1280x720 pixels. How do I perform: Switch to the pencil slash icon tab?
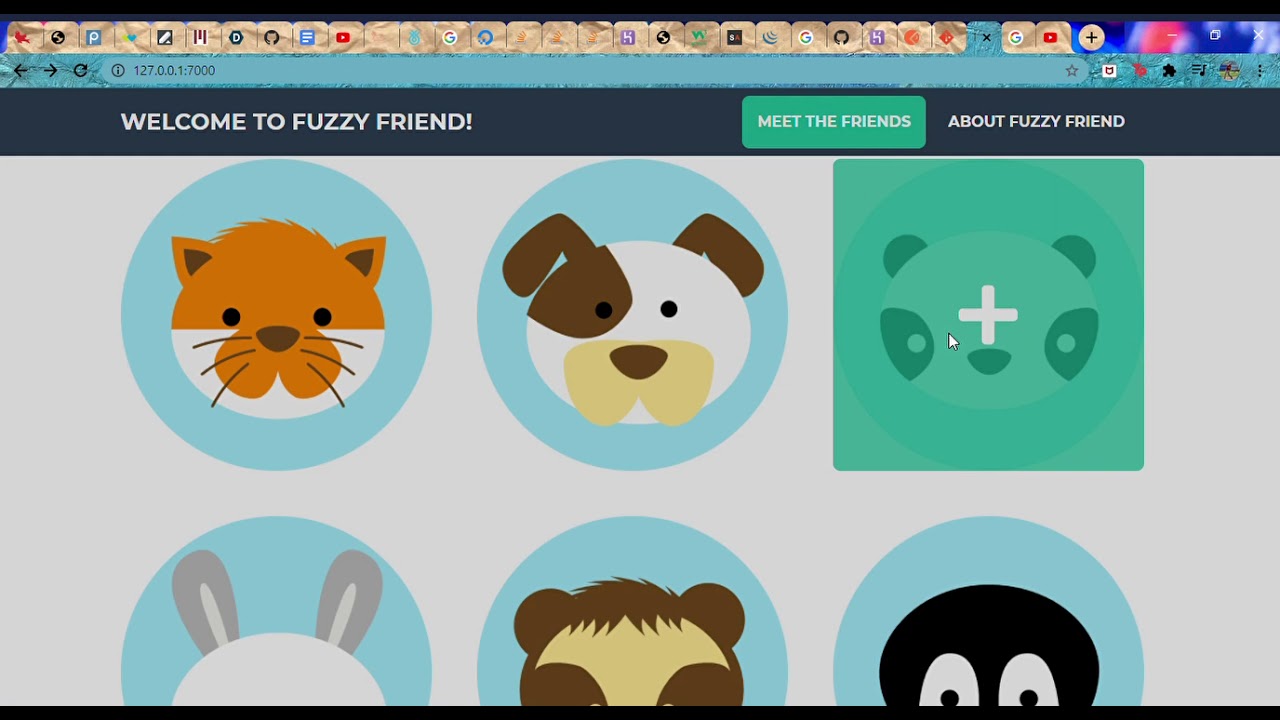click(x=165, y=38)
